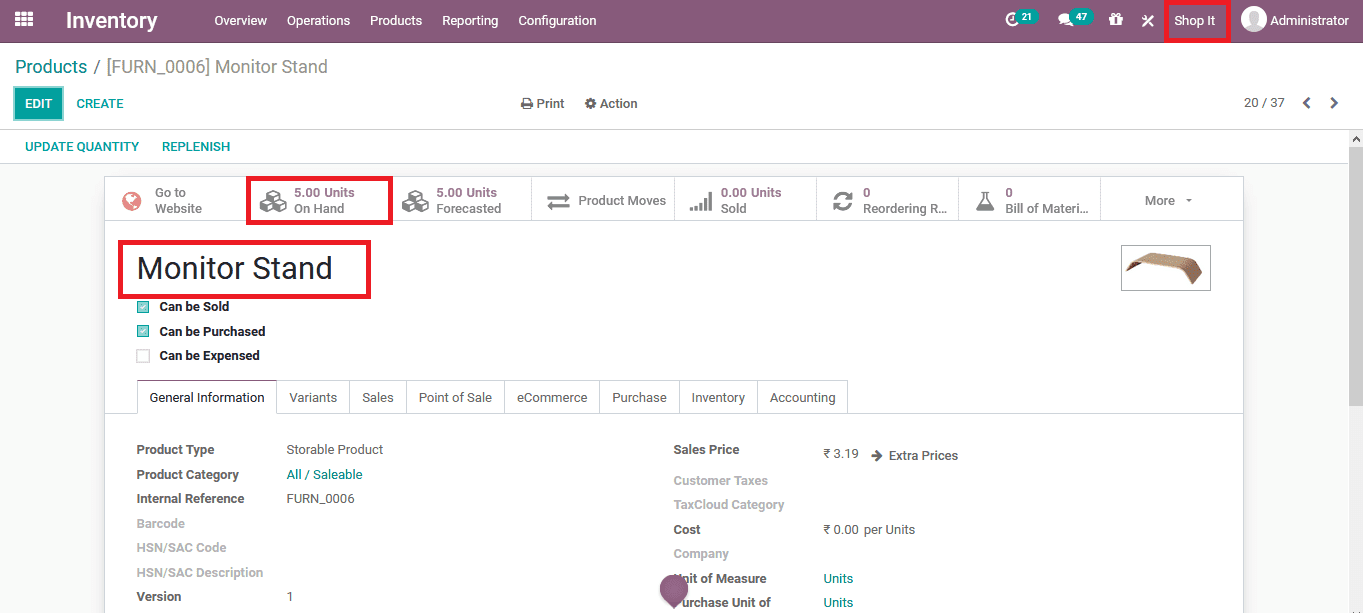The image size is (1363, 613).
Task: Toggle Can be Expensed checkbox
Action: [x=143, y=356]
